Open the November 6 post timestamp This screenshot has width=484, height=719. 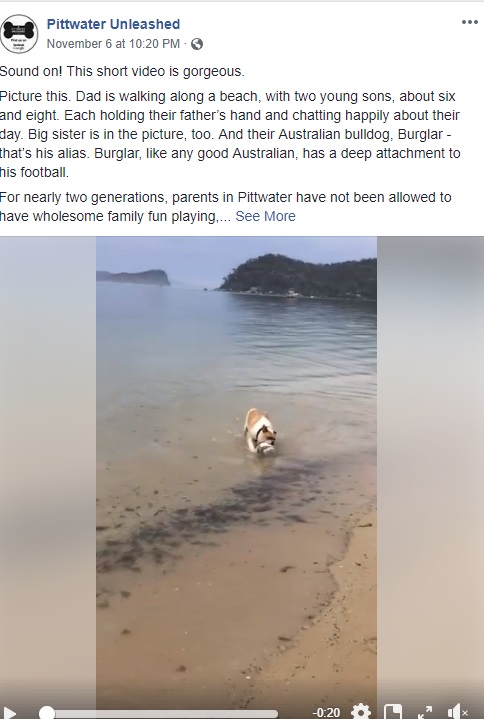113,44
